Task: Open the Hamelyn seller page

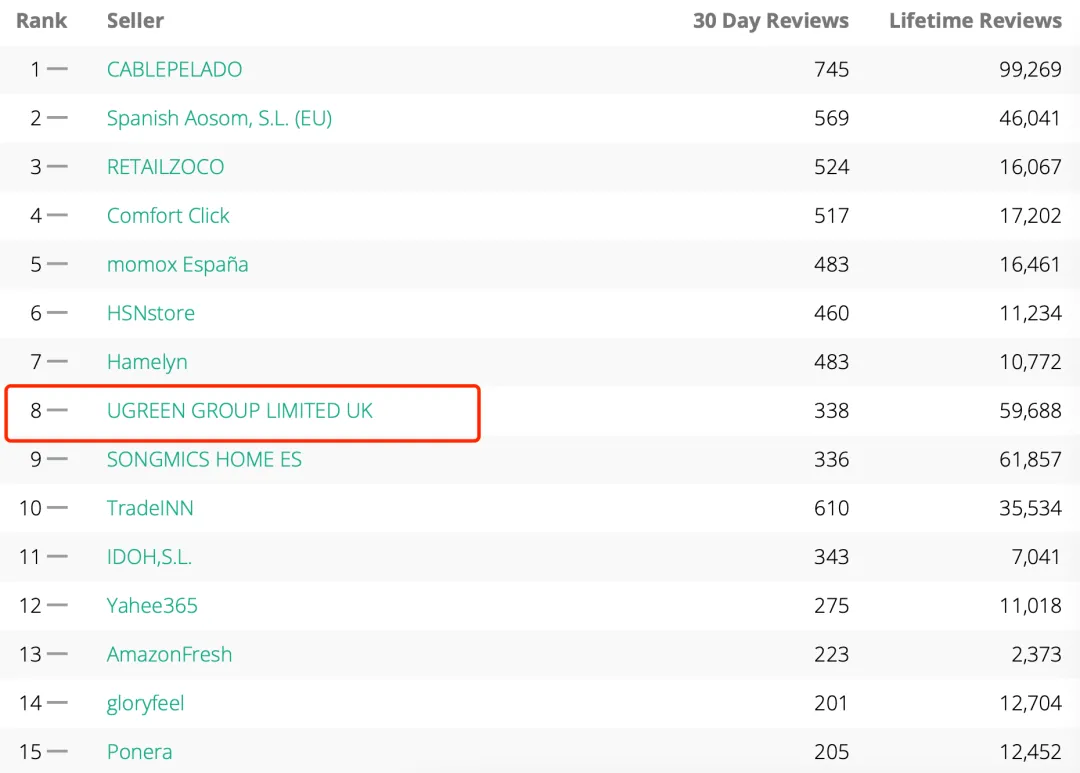Action: click(x=147, y=362)
